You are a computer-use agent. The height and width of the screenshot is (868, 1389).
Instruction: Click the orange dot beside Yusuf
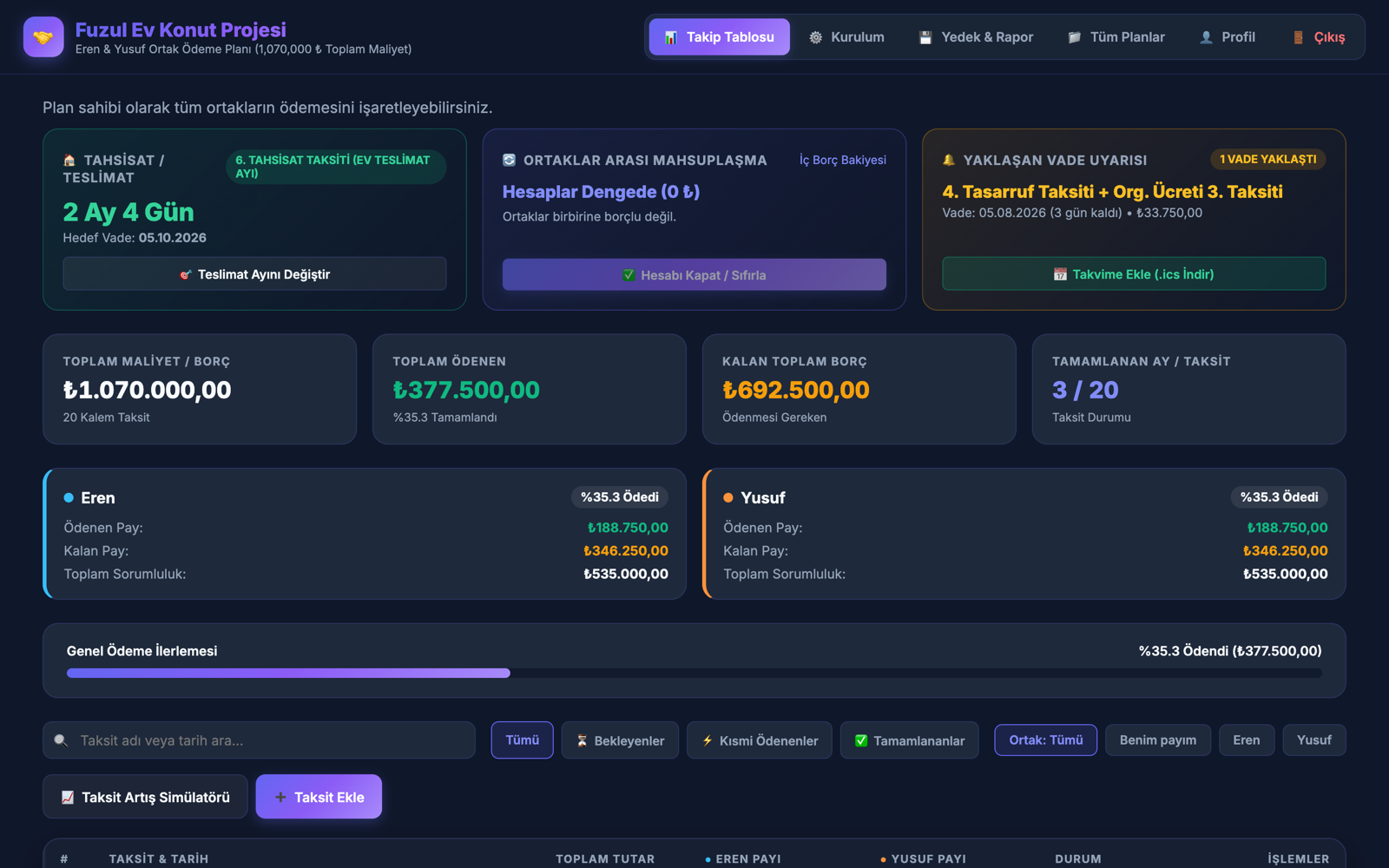click(x=728, y=497)
